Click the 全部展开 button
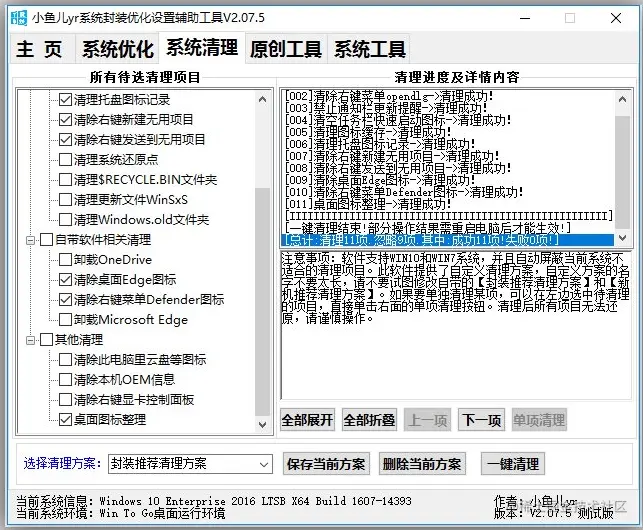The height and width of the screenshot is (530, 643). (307, 420)
